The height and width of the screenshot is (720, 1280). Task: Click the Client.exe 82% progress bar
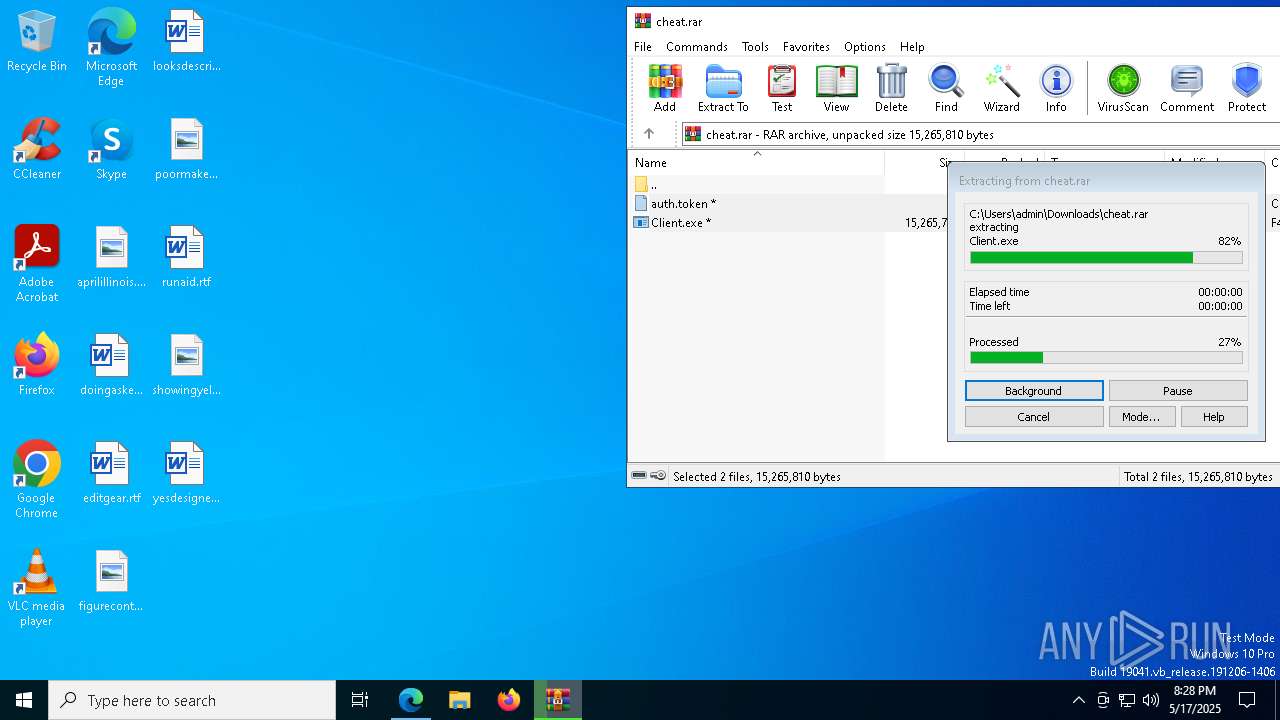coord(1106,258)
